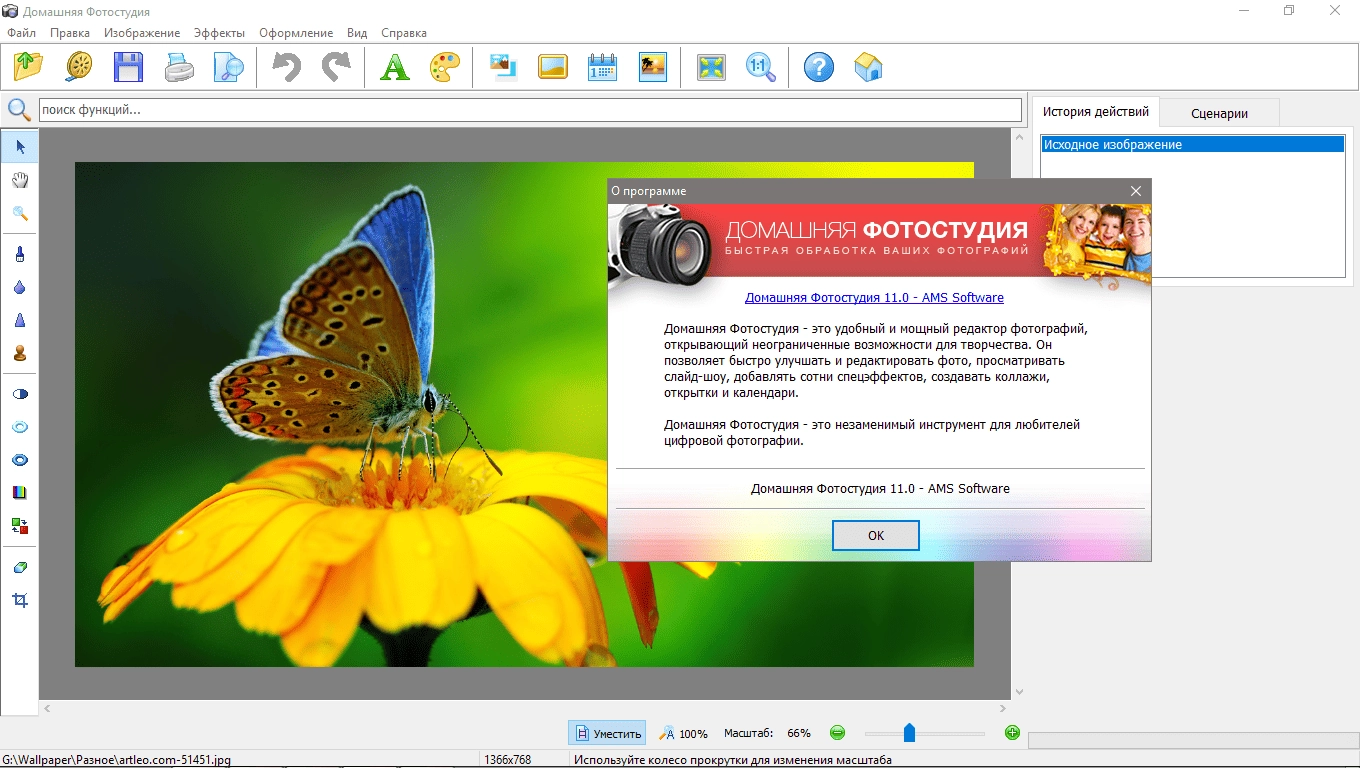This screenshot has height=768, width=1360.
Task: Open the Файл menu
Action: 21,33
